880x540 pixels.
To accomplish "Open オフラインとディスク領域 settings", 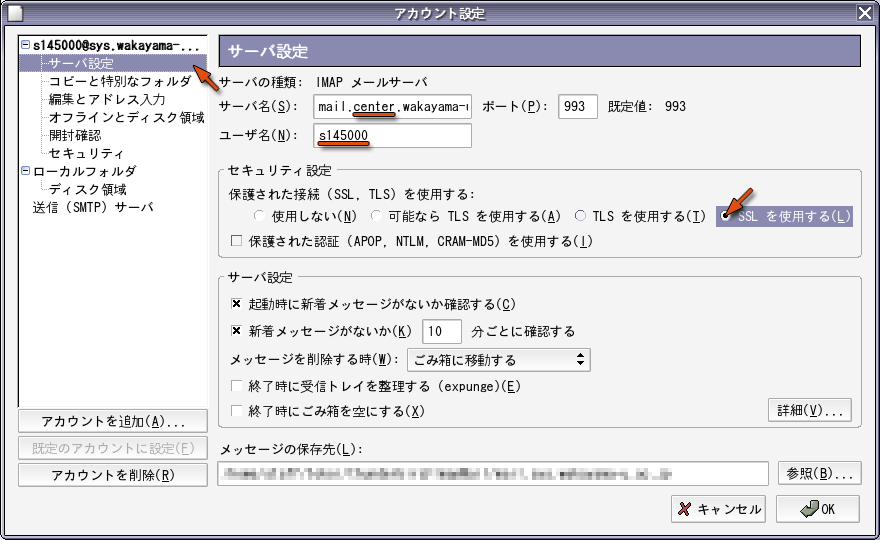I will [126, 117].
